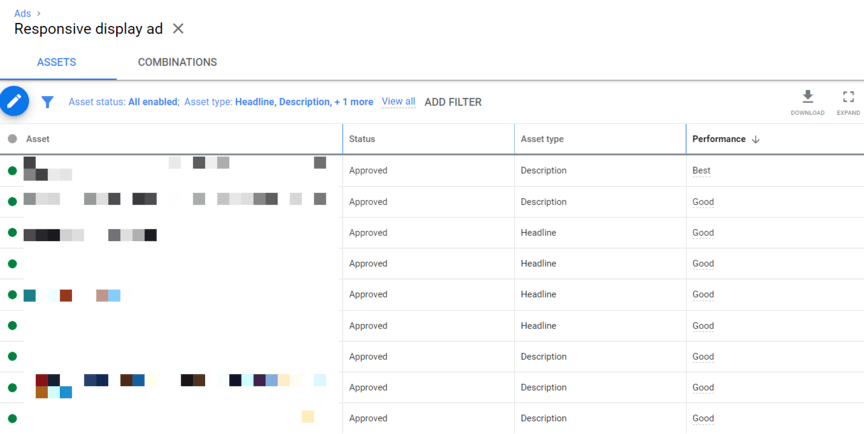The image size is (864, 434).
Task: Click the Status column header
Action: click(362, 139)
